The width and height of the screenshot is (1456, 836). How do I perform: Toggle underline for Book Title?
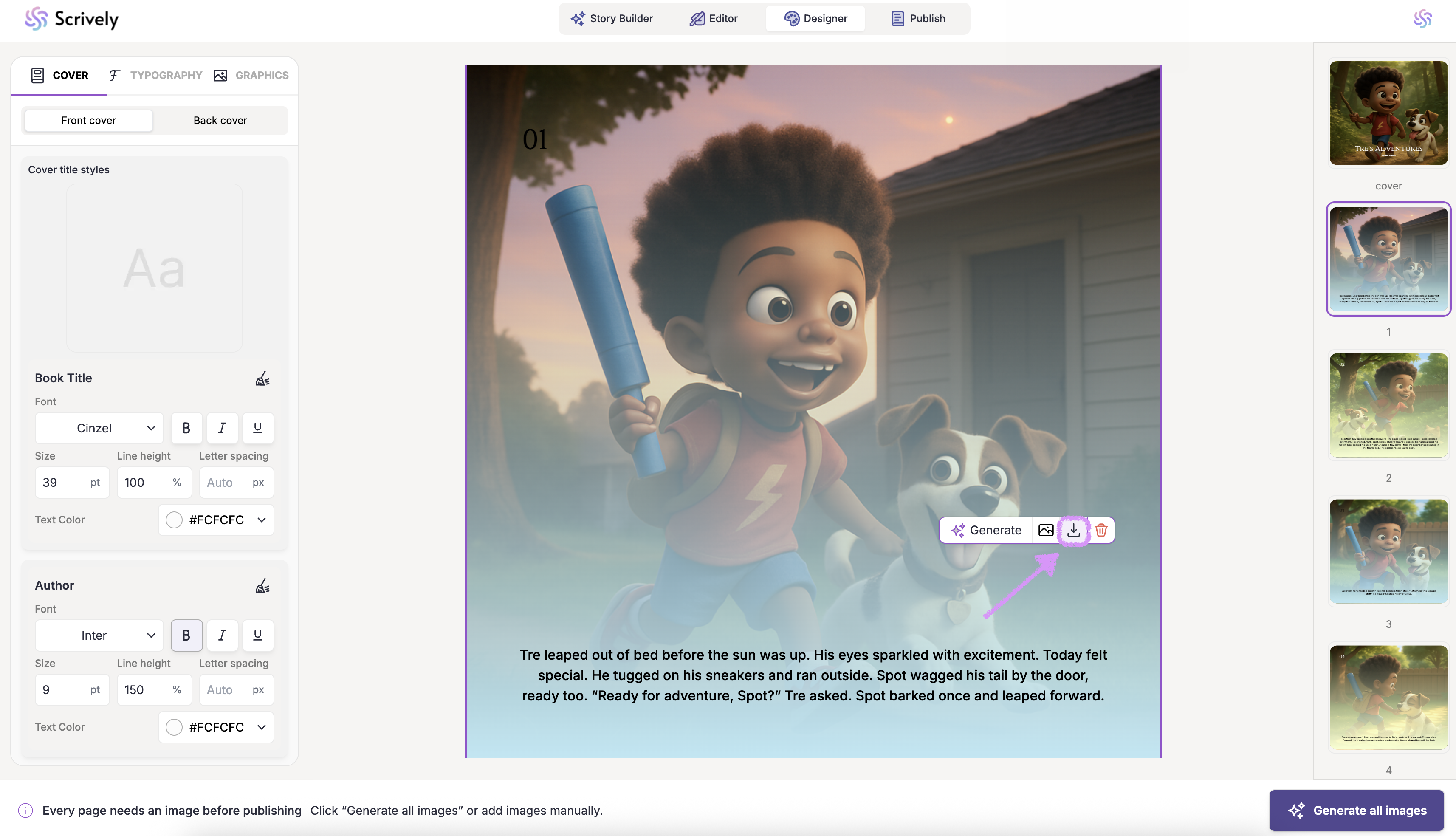tap(258, 428)
